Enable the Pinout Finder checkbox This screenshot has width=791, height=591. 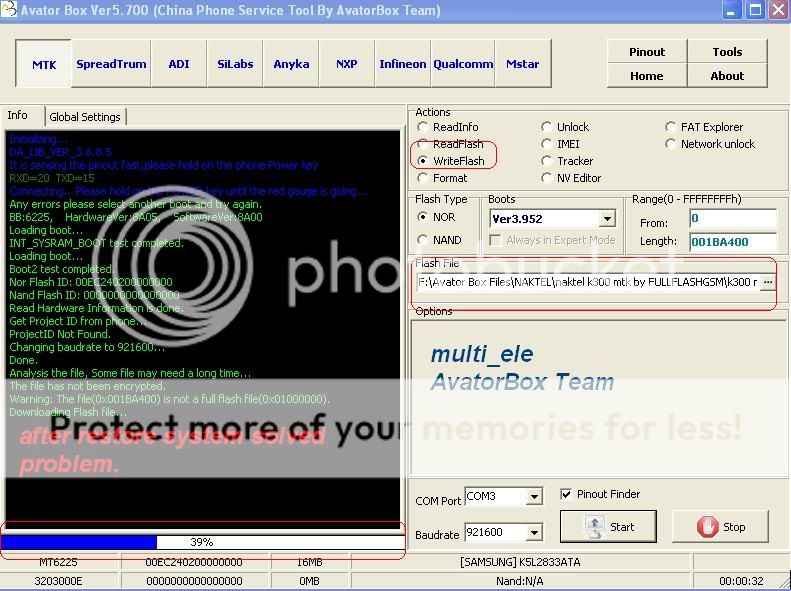[x=567, y=494]
